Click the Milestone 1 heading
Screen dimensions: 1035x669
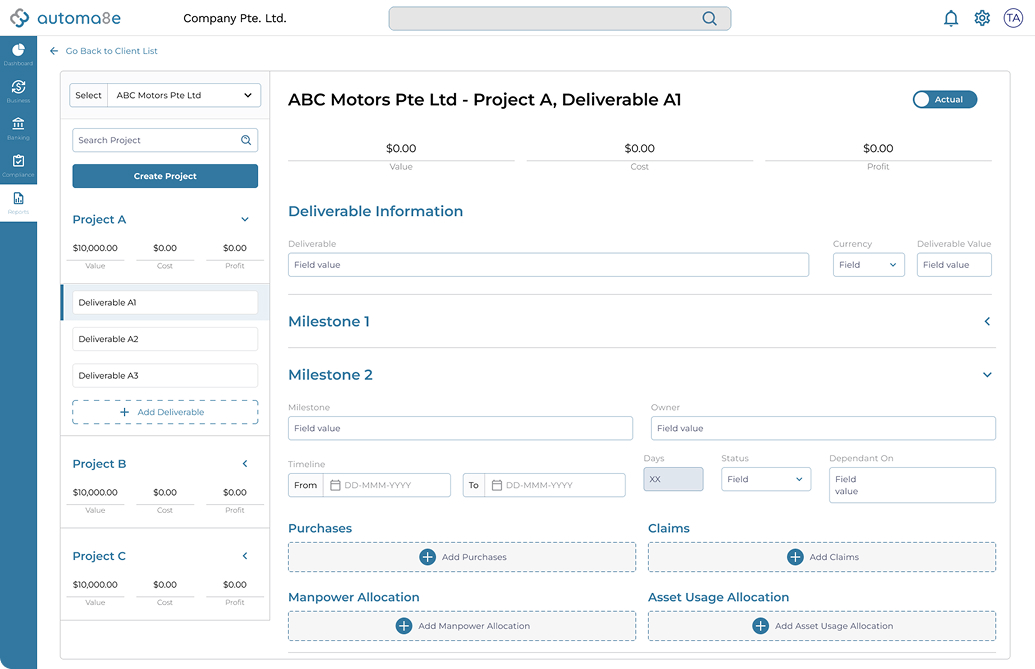coord(329,321)
